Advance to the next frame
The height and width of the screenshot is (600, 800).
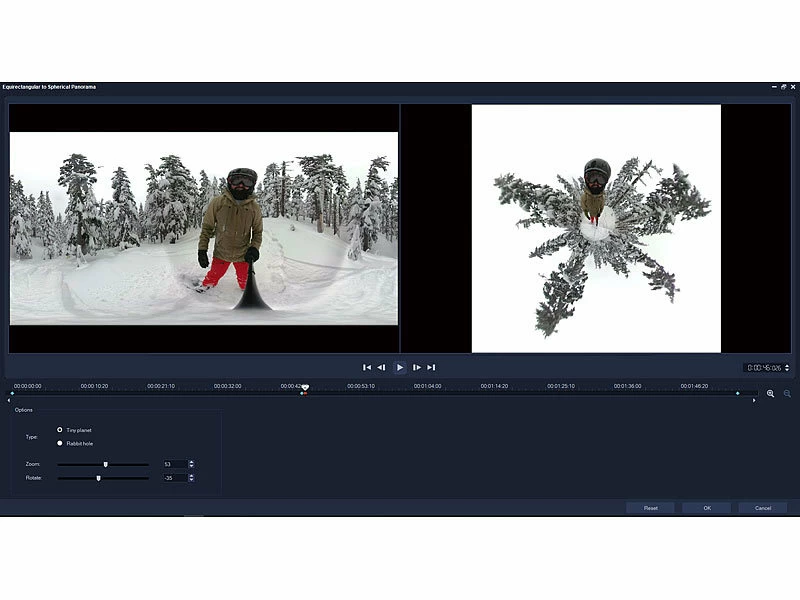tap(417, 368)
